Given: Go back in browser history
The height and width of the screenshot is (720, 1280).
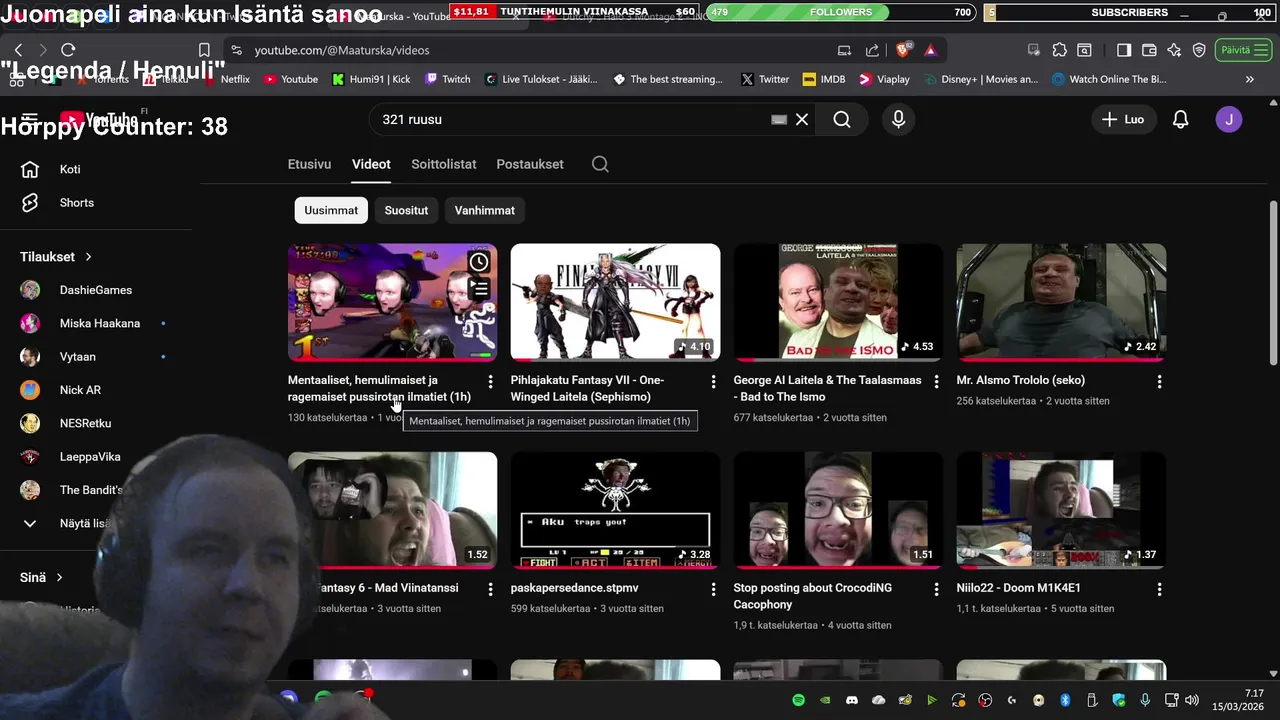Looking at the screenshot, I should 18,50.
